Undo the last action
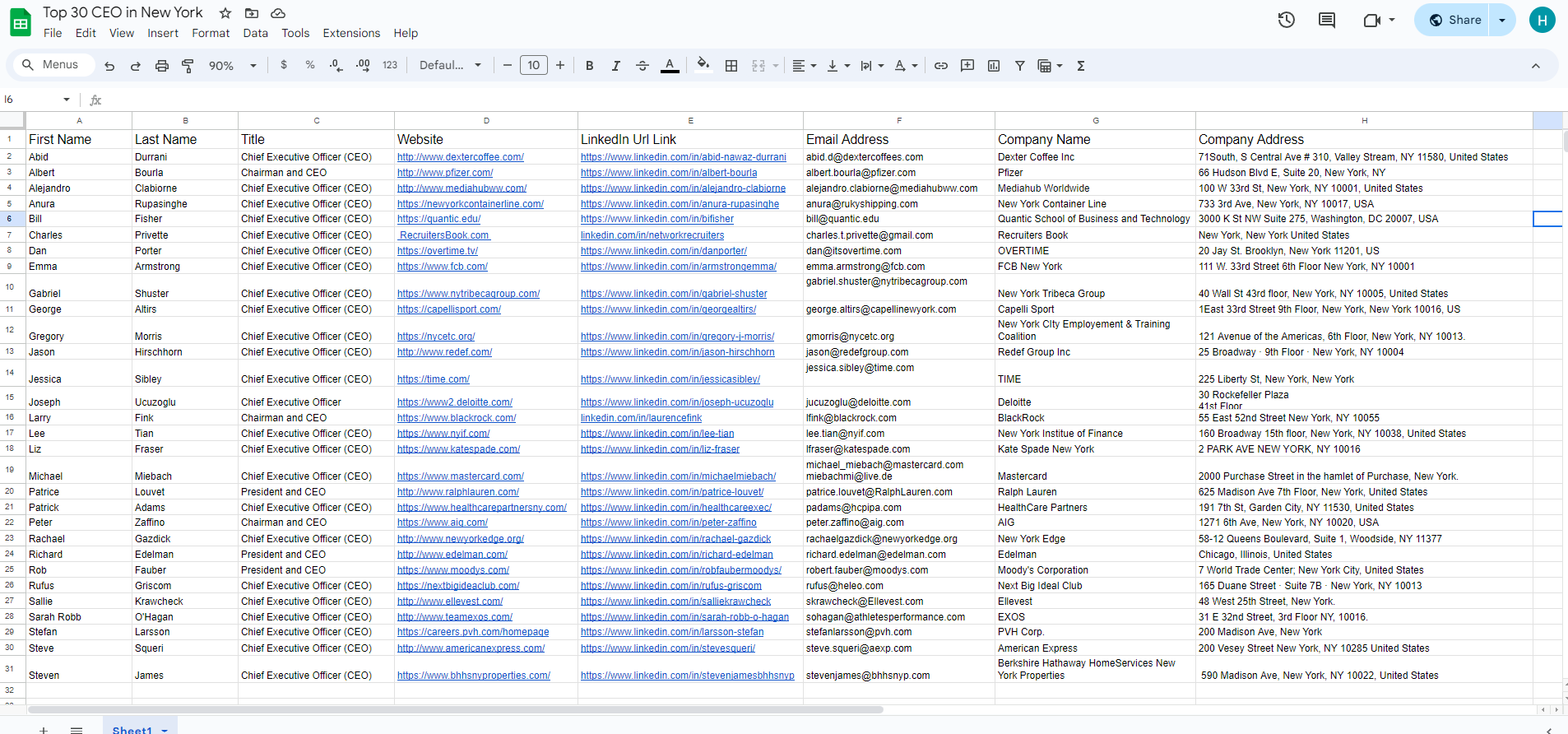Screen dimensions: 1568x734 click(109, 66)
